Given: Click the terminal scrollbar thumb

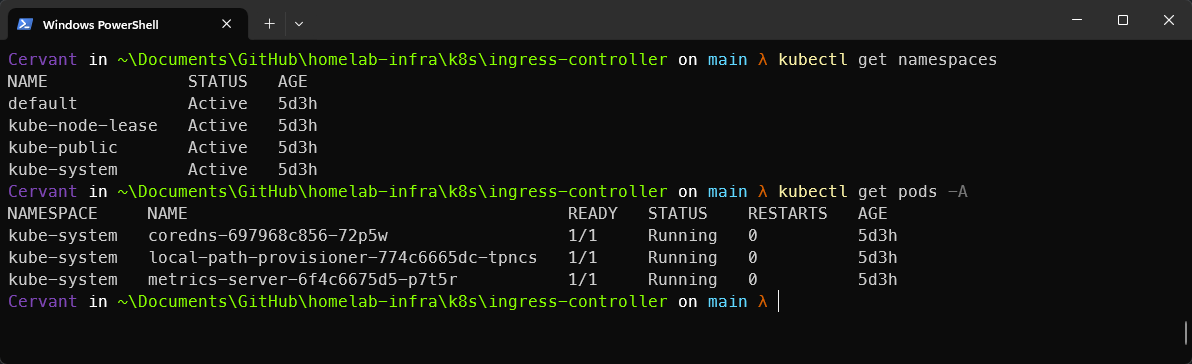Looking at the screenshot, I should [x=1186, y=332].
